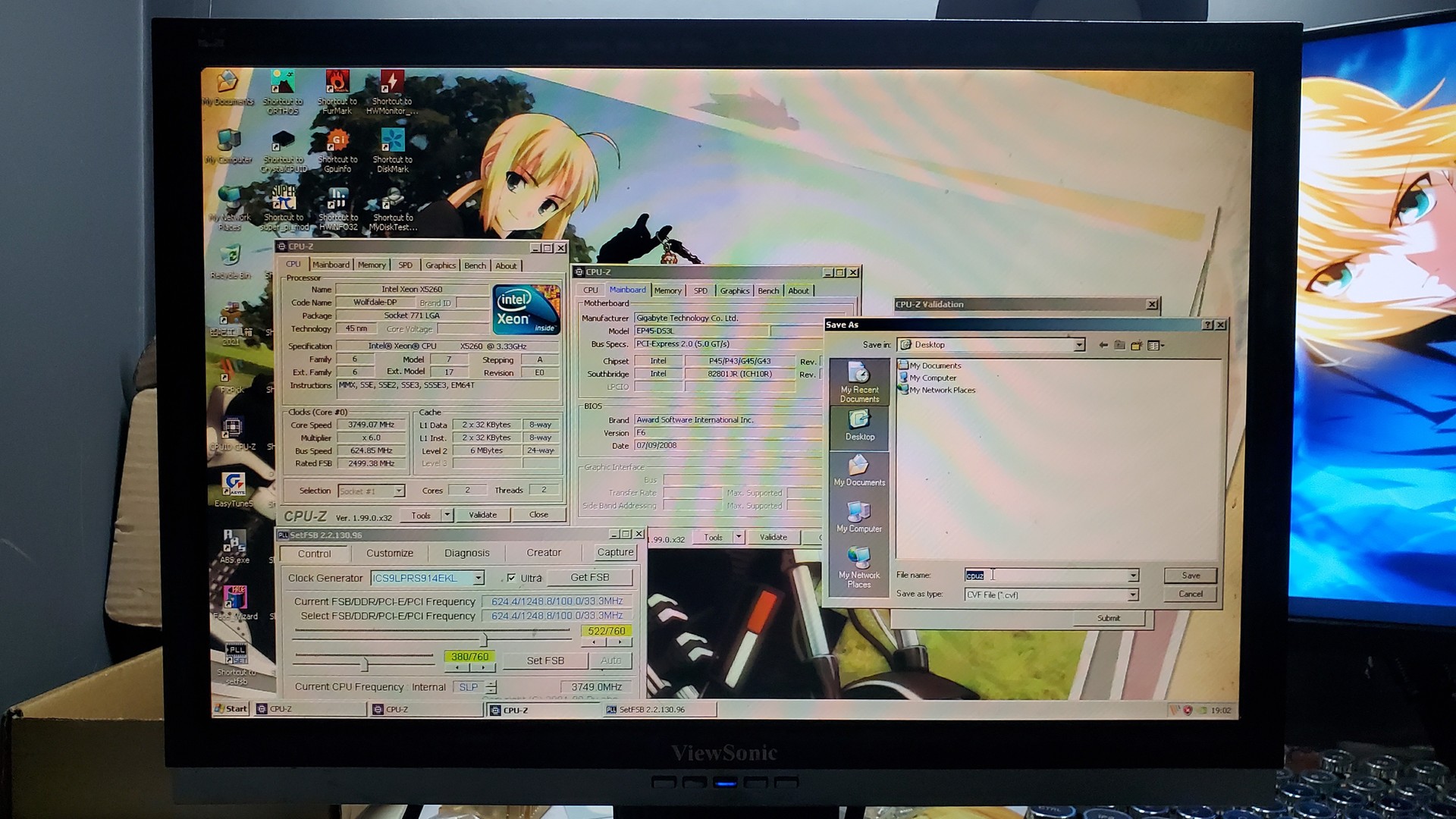Click Validate in the front CPU-Z window

(x=483, y=515)
